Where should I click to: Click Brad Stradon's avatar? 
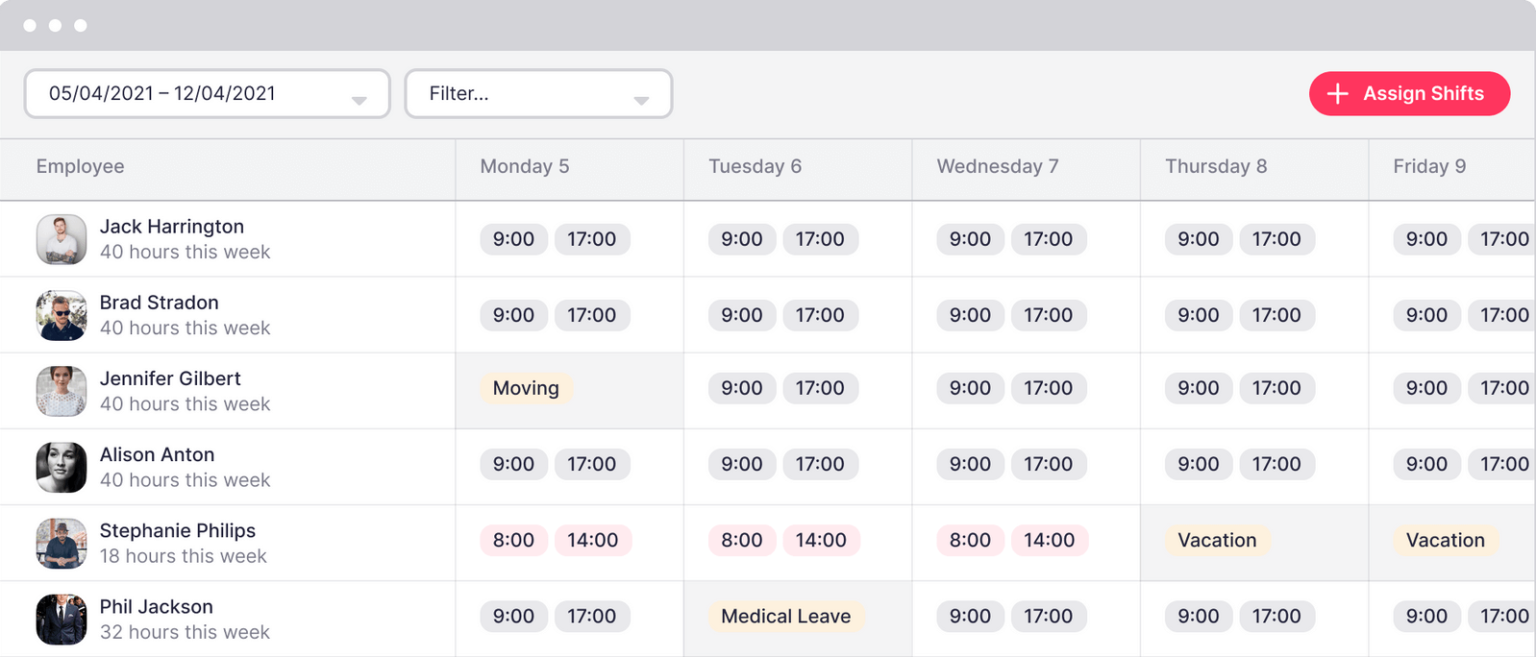tap(61, 314)
